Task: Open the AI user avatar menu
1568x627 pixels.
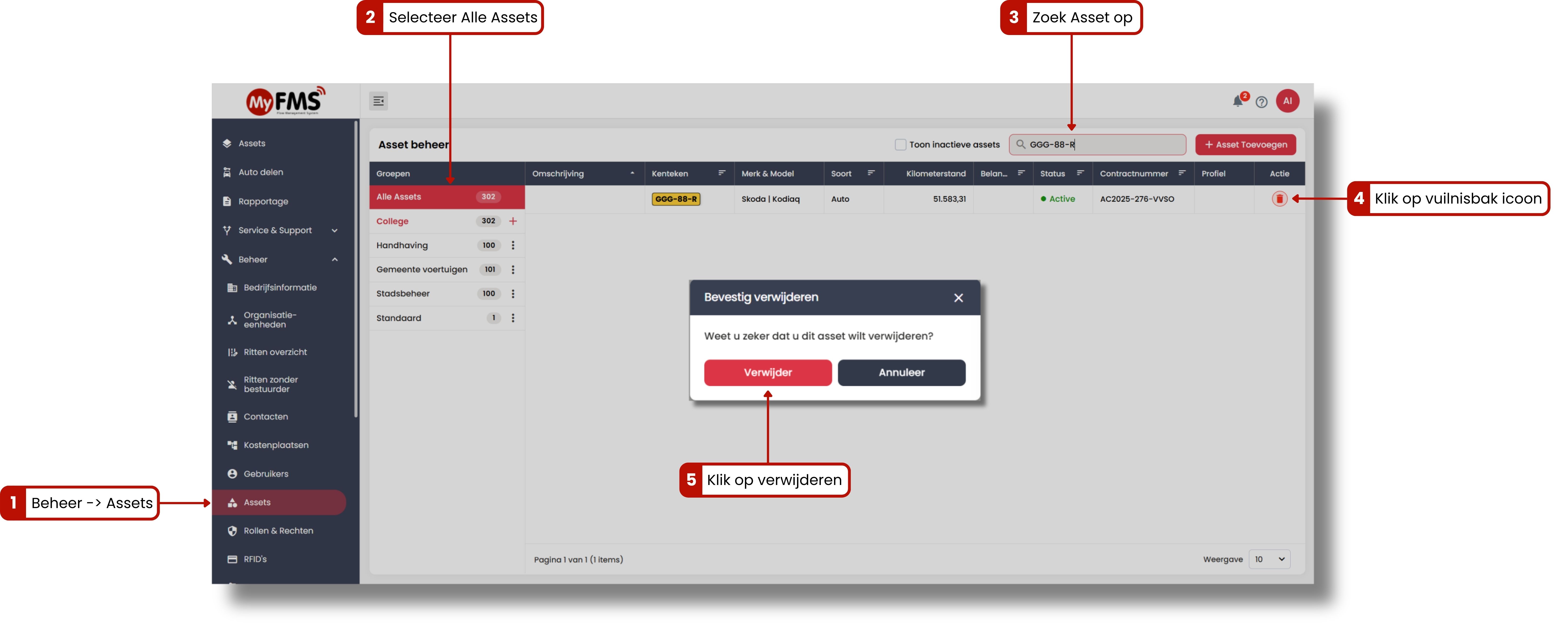Action: pyautogui.click(x=1287, y=101)
